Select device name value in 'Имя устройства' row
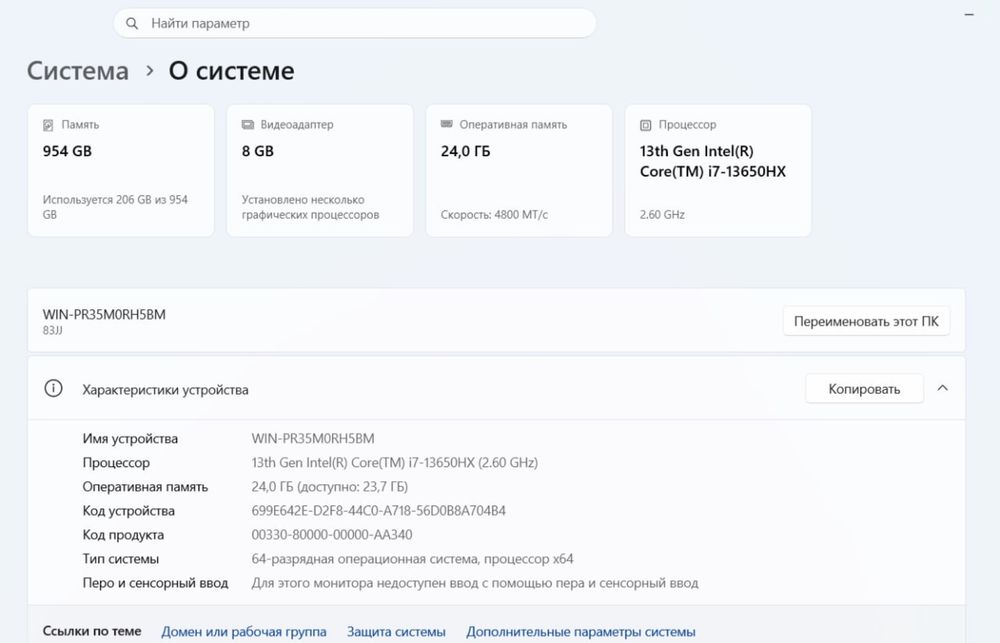The image size is (1000, 643). pyautogui.click(x=313, y=439)
